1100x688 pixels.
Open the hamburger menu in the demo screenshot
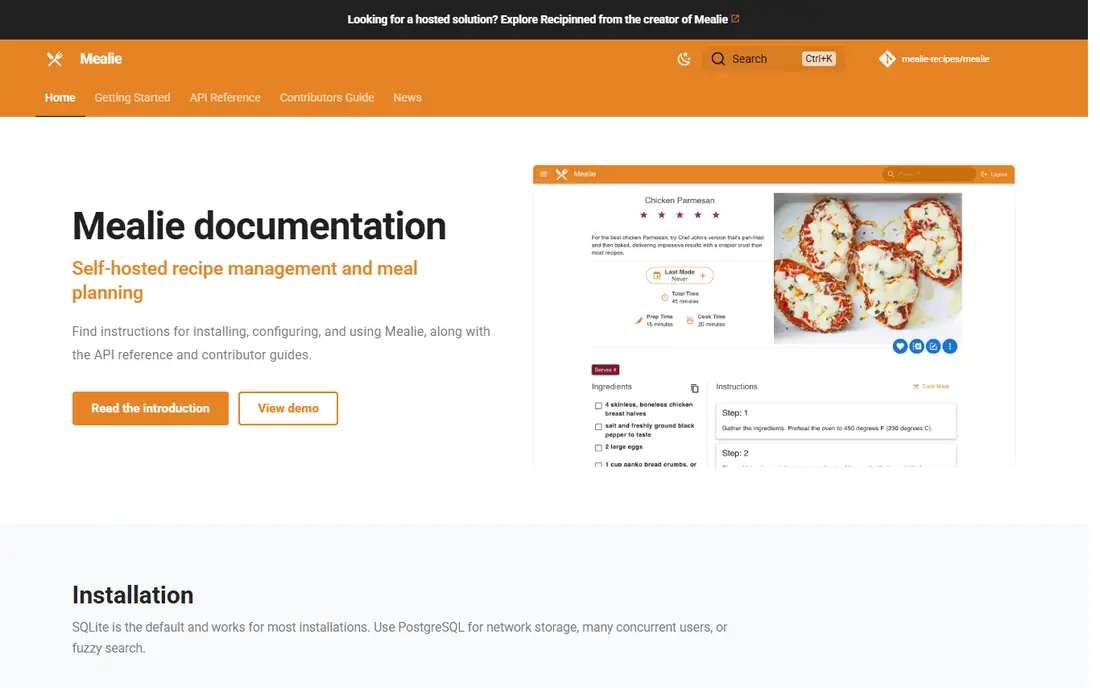pos(544,174)
